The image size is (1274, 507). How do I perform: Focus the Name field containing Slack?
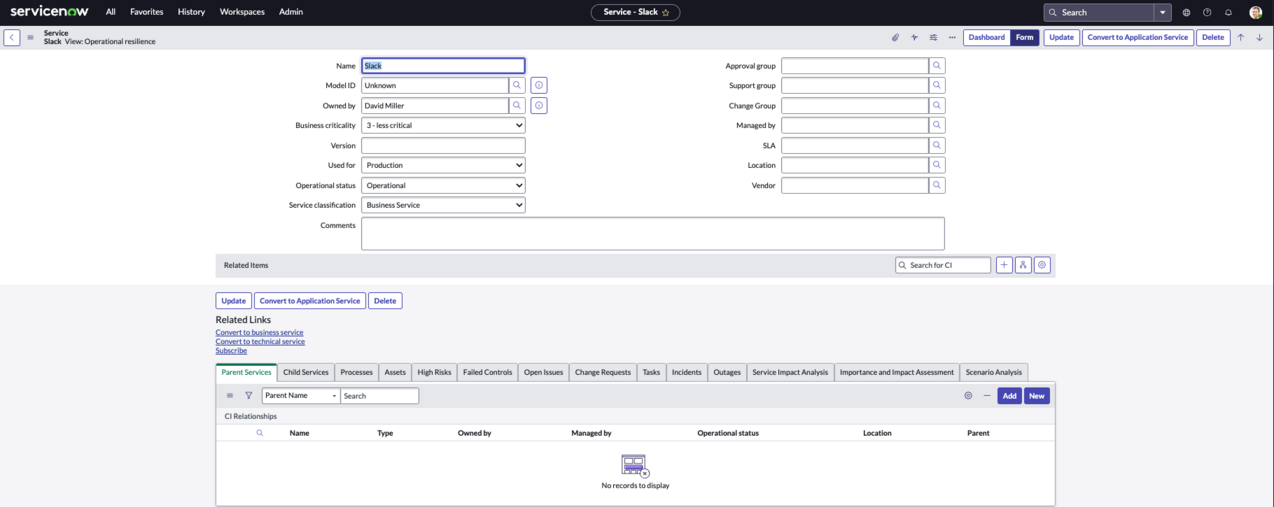[443, 65]
